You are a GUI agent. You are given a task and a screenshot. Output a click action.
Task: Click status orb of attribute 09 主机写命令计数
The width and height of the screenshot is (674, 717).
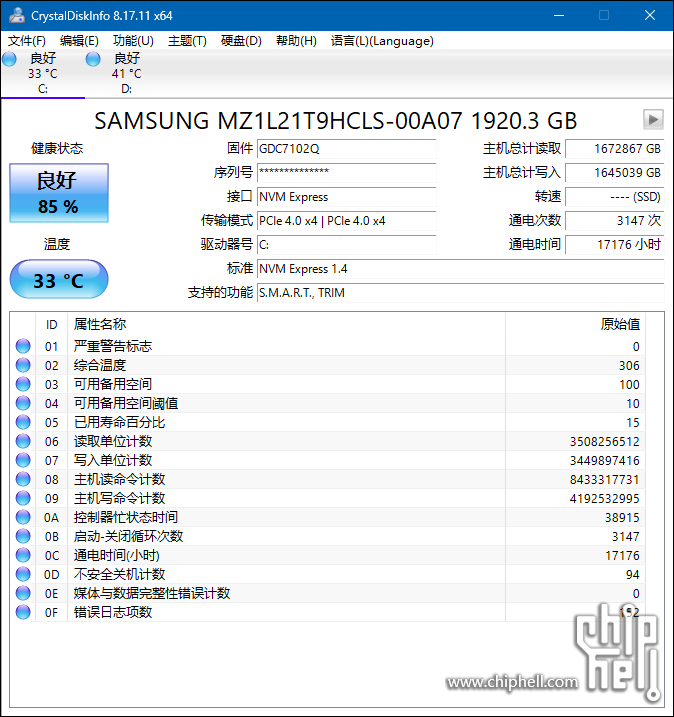coord(23,498)
